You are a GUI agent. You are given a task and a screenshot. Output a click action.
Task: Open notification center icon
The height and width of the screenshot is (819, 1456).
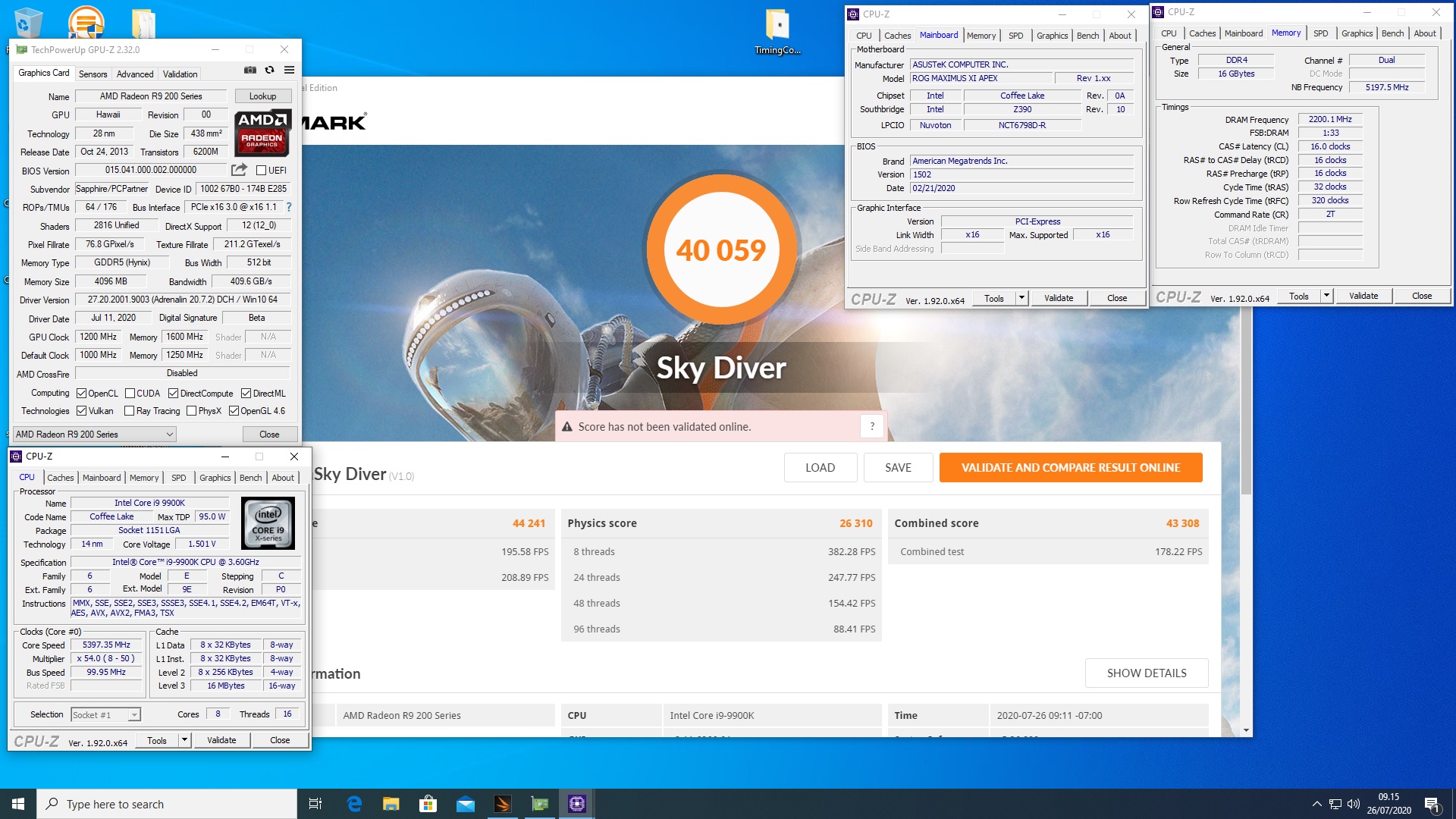[1432, 804]
